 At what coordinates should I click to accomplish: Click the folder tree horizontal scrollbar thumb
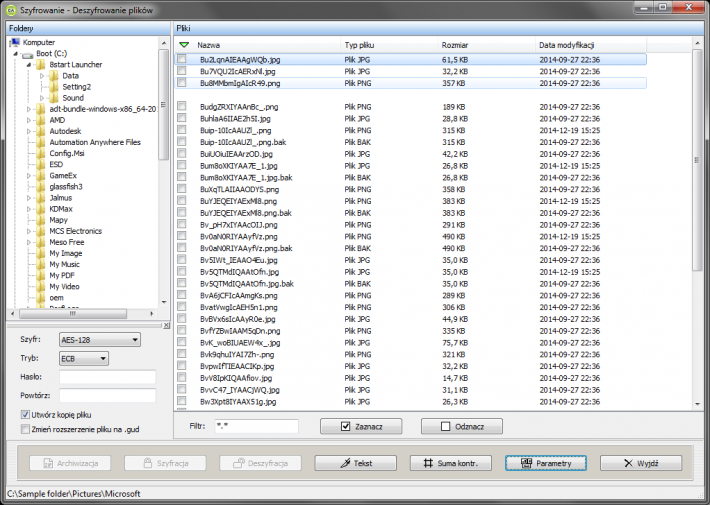[73, 313]
